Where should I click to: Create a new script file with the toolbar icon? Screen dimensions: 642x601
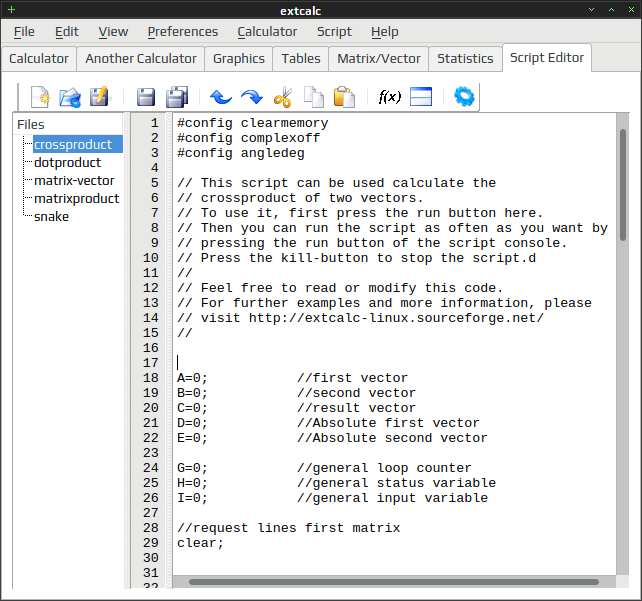[40, 97]
